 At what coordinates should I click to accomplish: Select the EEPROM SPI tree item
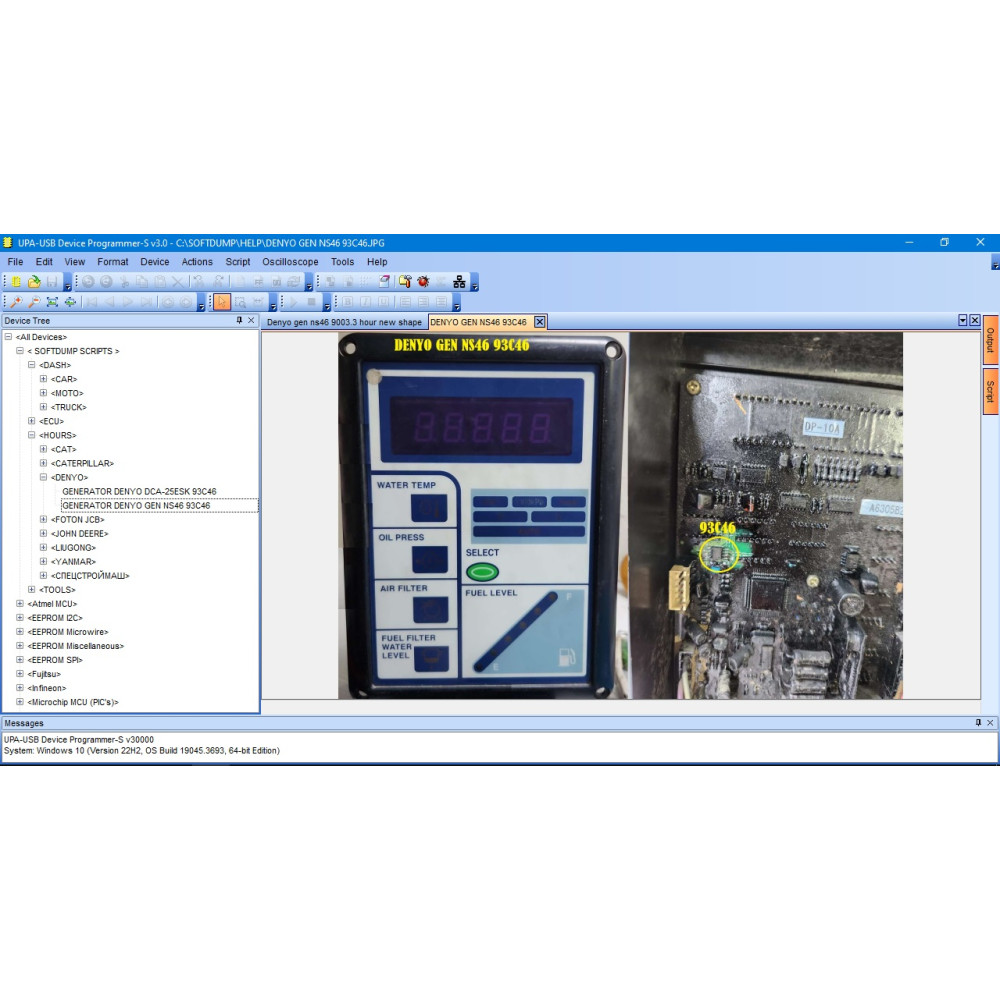coord(55,659)
